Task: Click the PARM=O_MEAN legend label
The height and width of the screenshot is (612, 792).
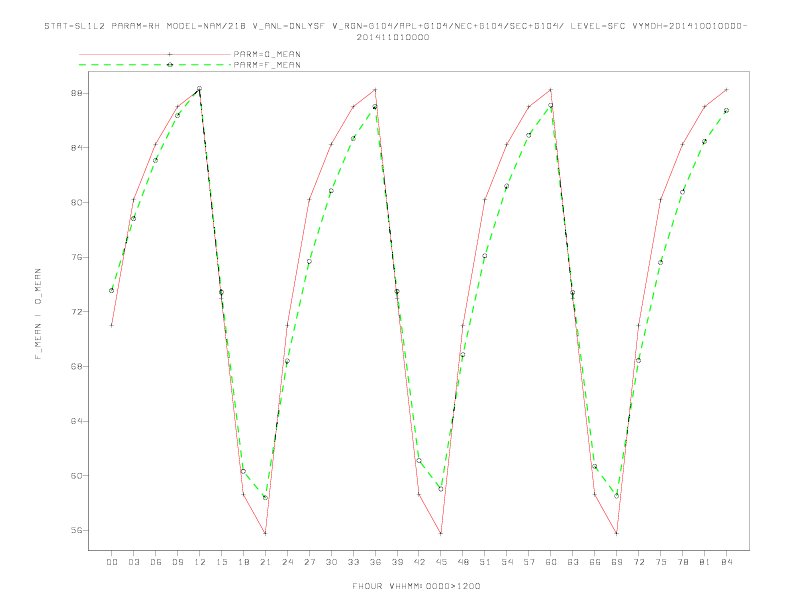Action: (267, 54)
